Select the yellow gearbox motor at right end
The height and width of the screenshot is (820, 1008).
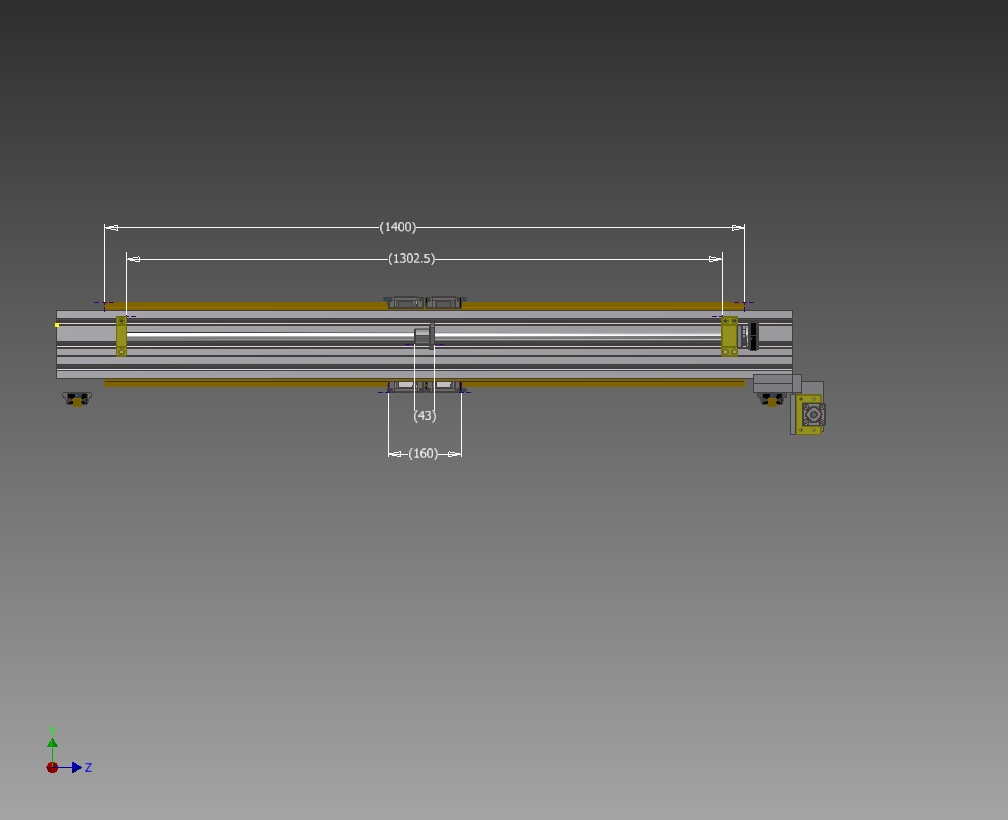812,414
